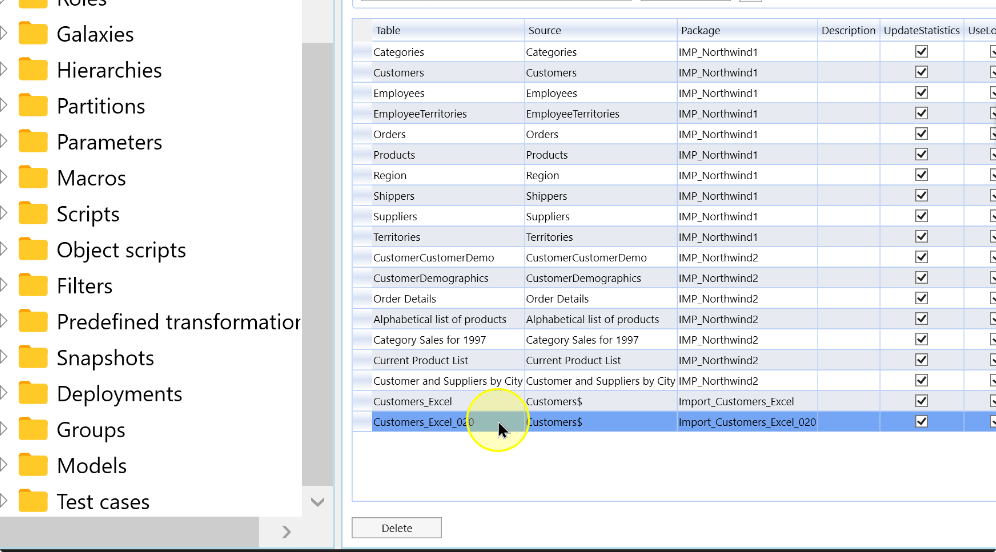The image size is (996, 552).
Task: Expand the Parameters tree node arrow
Action: pyautogui.click(x=4, y=142)
